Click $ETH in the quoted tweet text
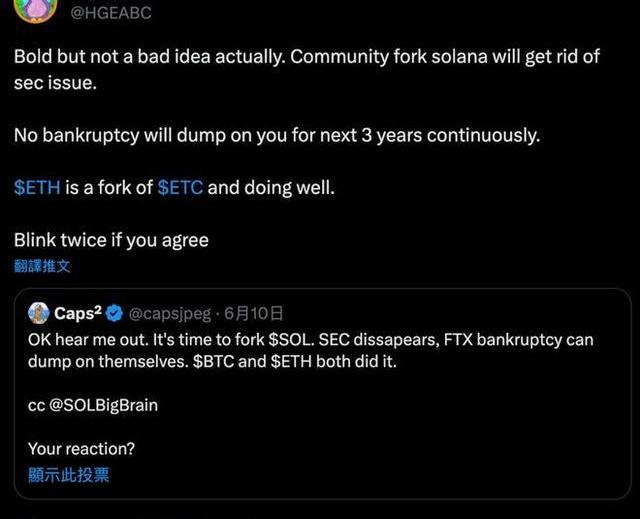The image size is (640, 519). [x=291, y=362]
